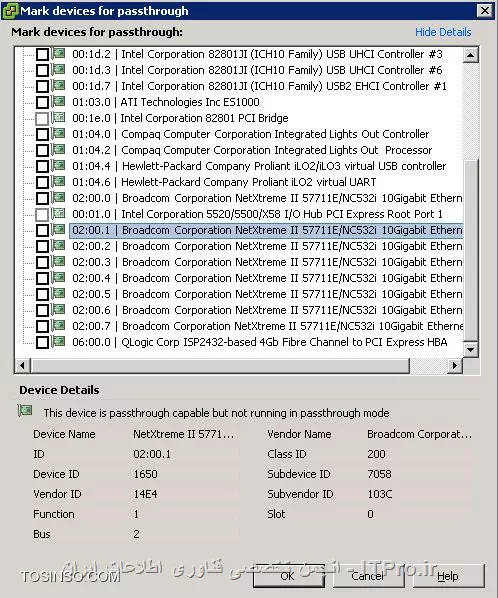The width and height of the screenshot is (498, 598).
Task: Click the horizontal scrollbar thumb
Action: pos(220,365)
